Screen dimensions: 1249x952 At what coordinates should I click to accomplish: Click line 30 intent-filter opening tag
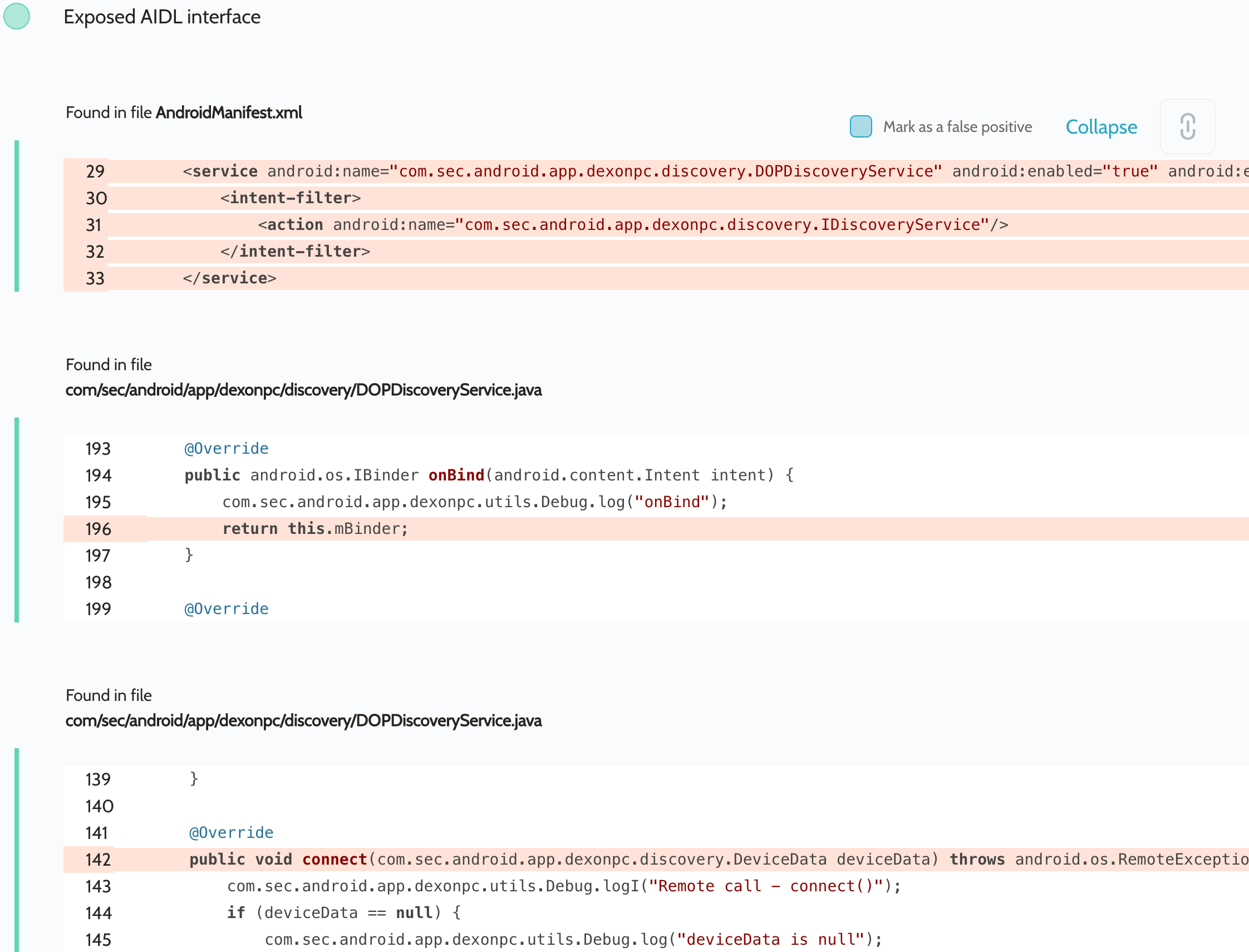tap(291, 198)
